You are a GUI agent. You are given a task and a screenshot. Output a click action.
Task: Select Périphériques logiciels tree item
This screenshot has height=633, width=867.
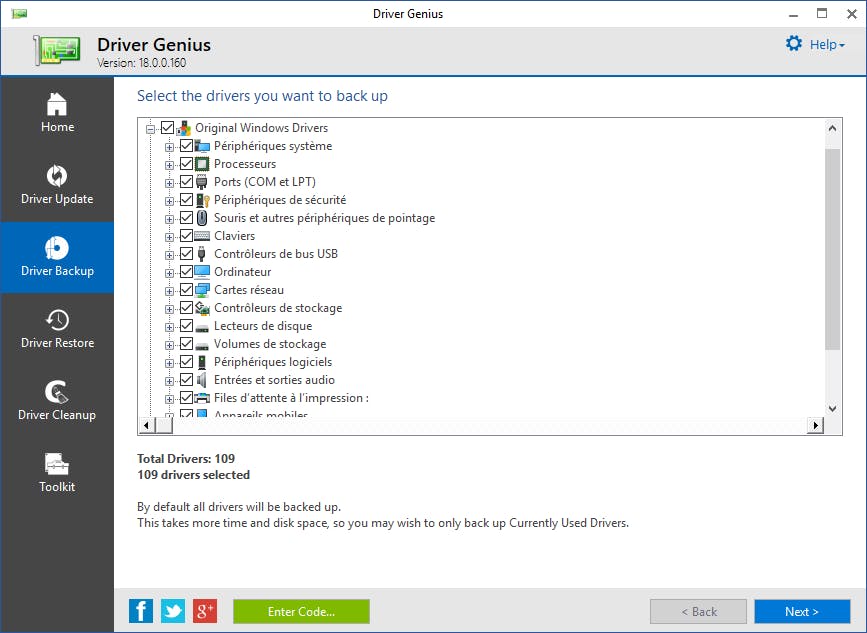coord(273,362)
